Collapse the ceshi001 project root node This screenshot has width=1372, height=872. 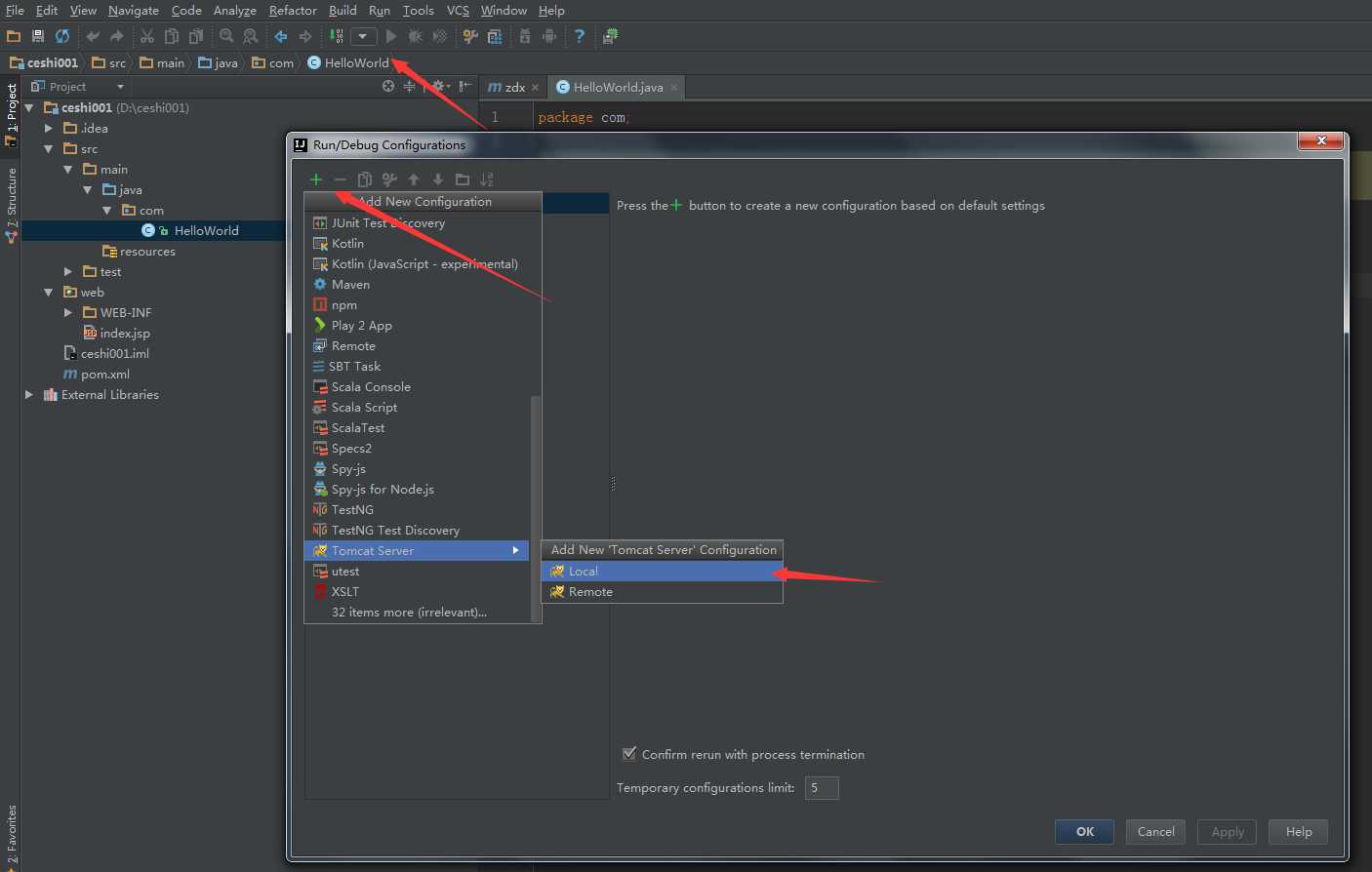[x=29, y=107]
